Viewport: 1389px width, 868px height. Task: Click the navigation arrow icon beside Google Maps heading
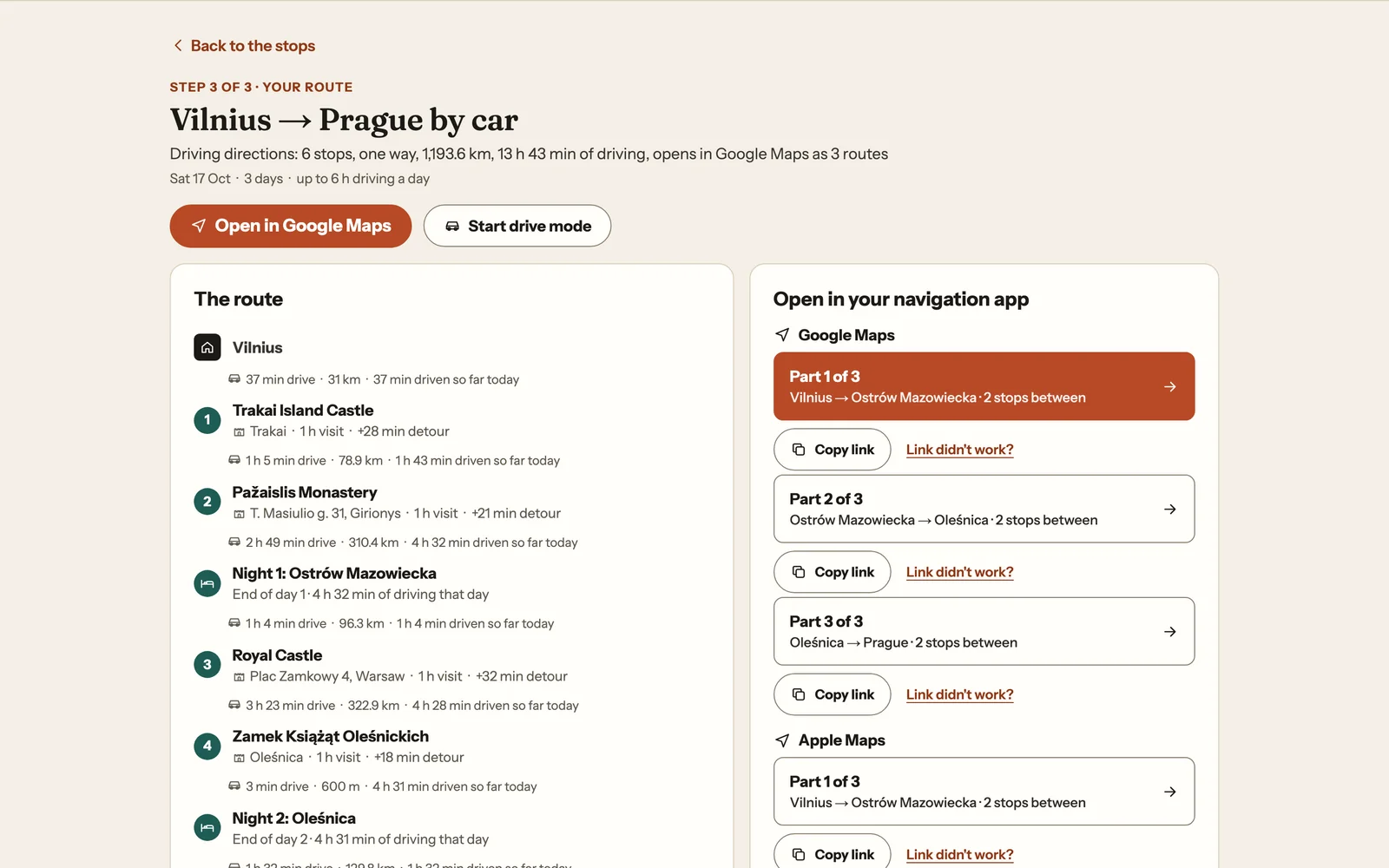[x=782, y=335]
